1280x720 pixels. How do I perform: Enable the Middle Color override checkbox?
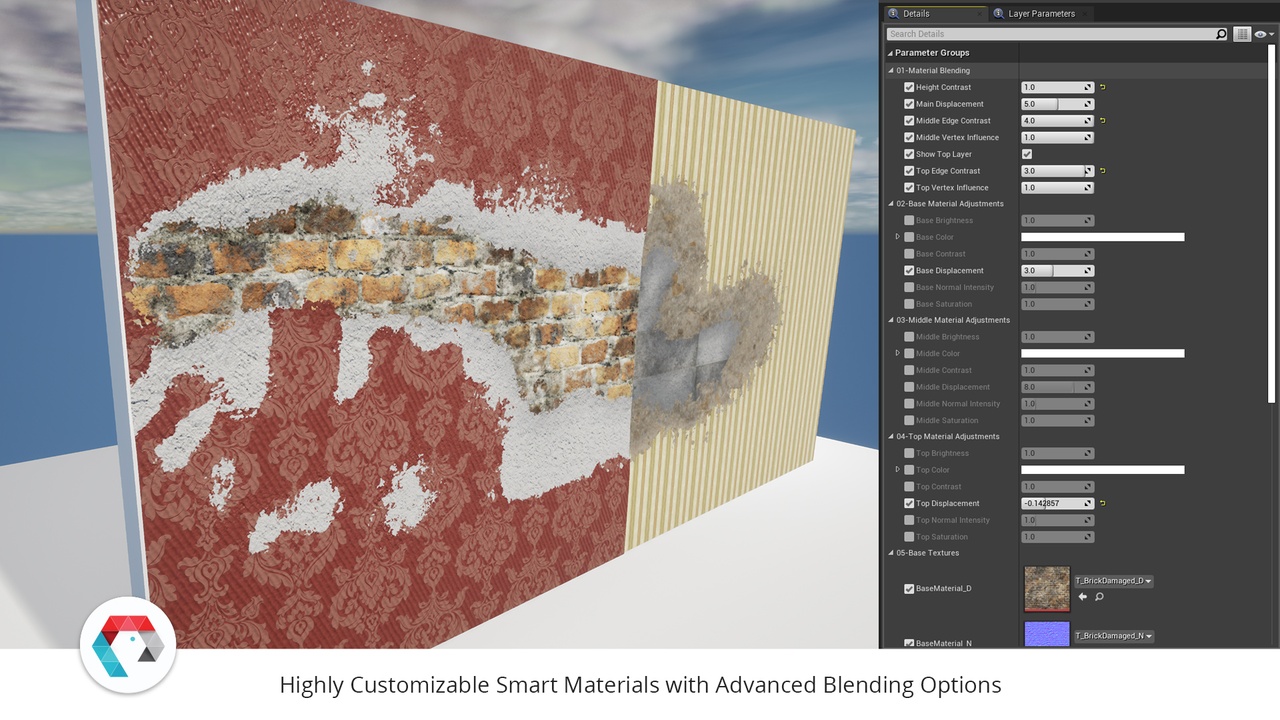click(x=909, y=353)
